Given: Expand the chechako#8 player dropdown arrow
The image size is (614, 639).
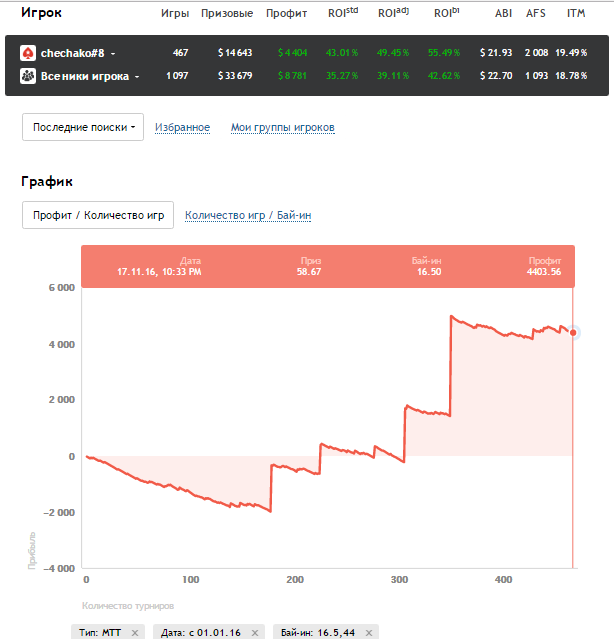Looking at the screenshot, I should pyautogui.click(x=113, y=53).
